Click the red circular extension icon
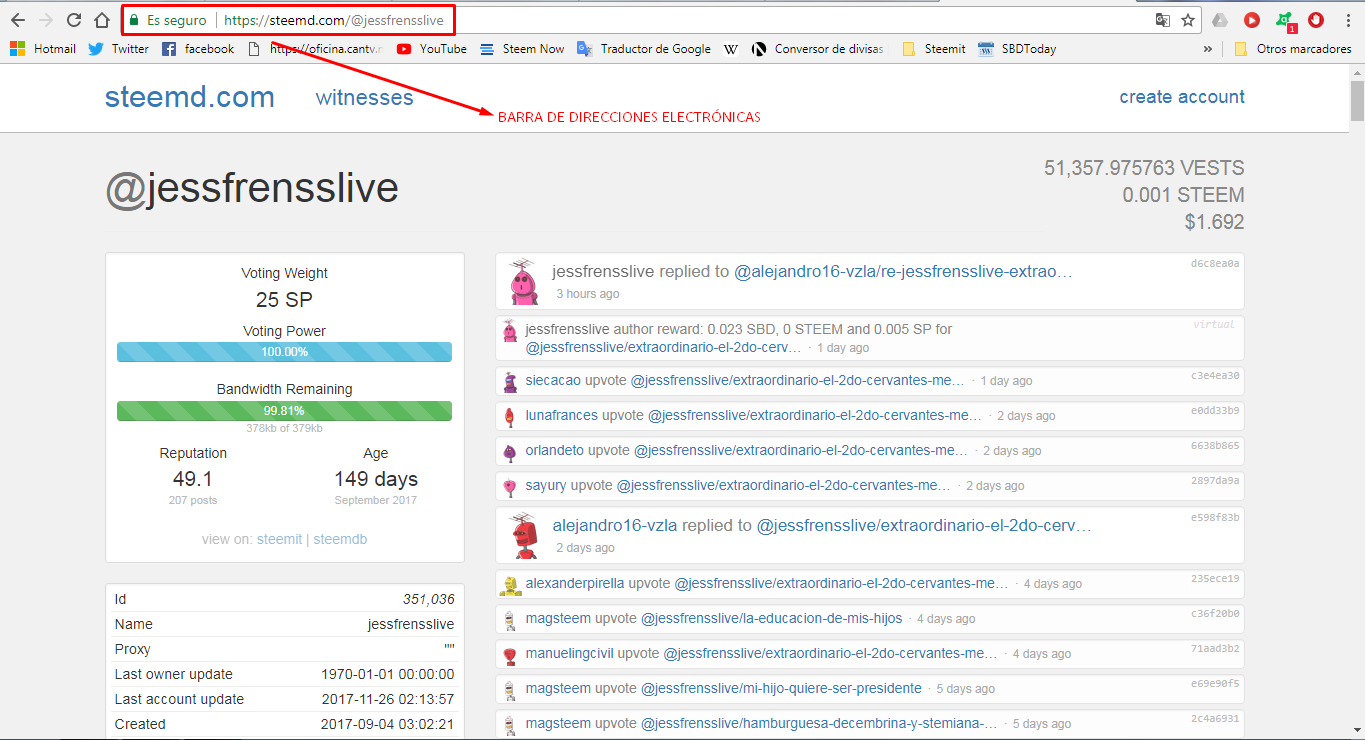 [1316, 20]
